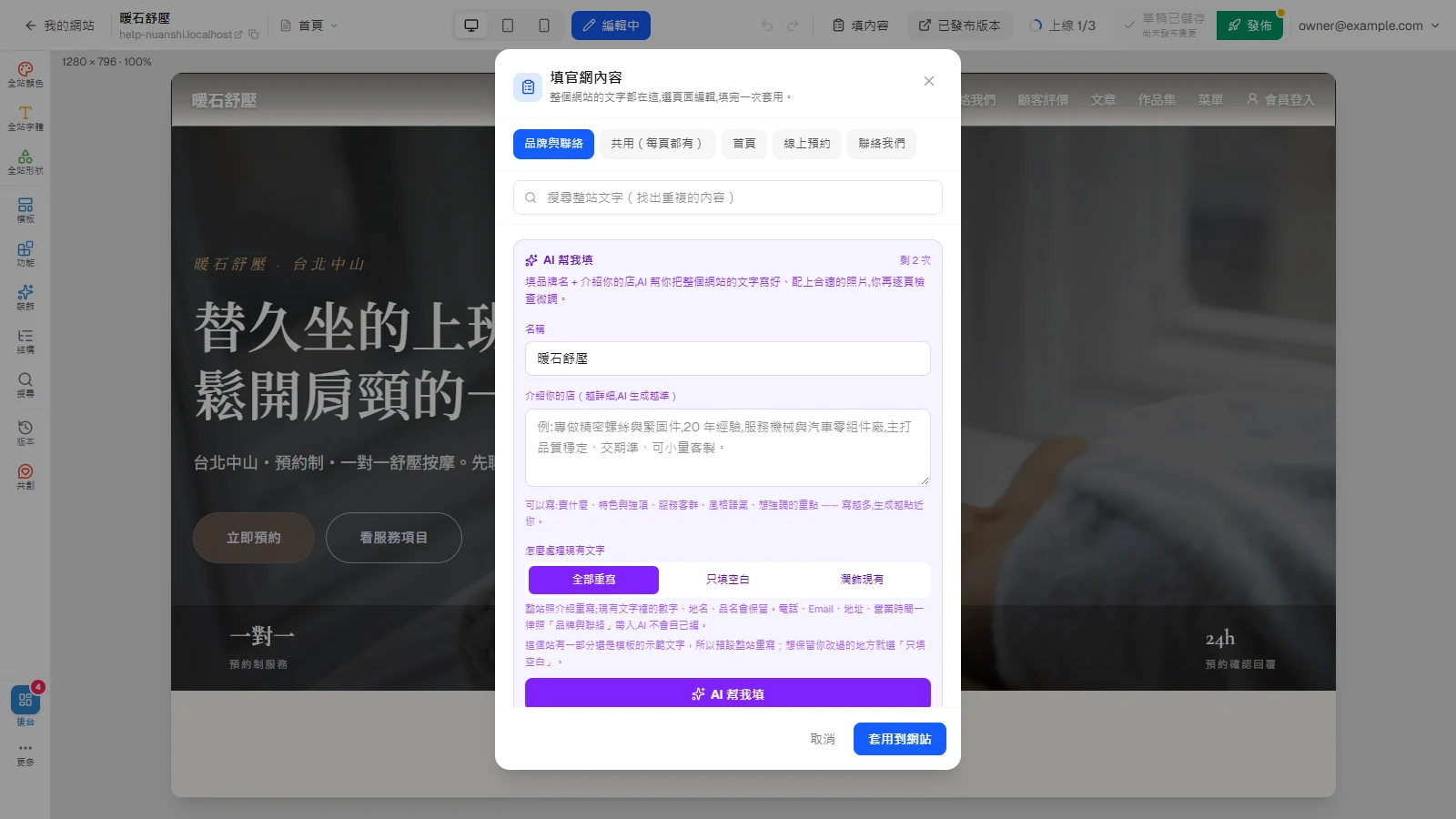Open the 全站字體 site fonts panel
This screenshot has width=1456, height=819.
(x=25, y=118)
